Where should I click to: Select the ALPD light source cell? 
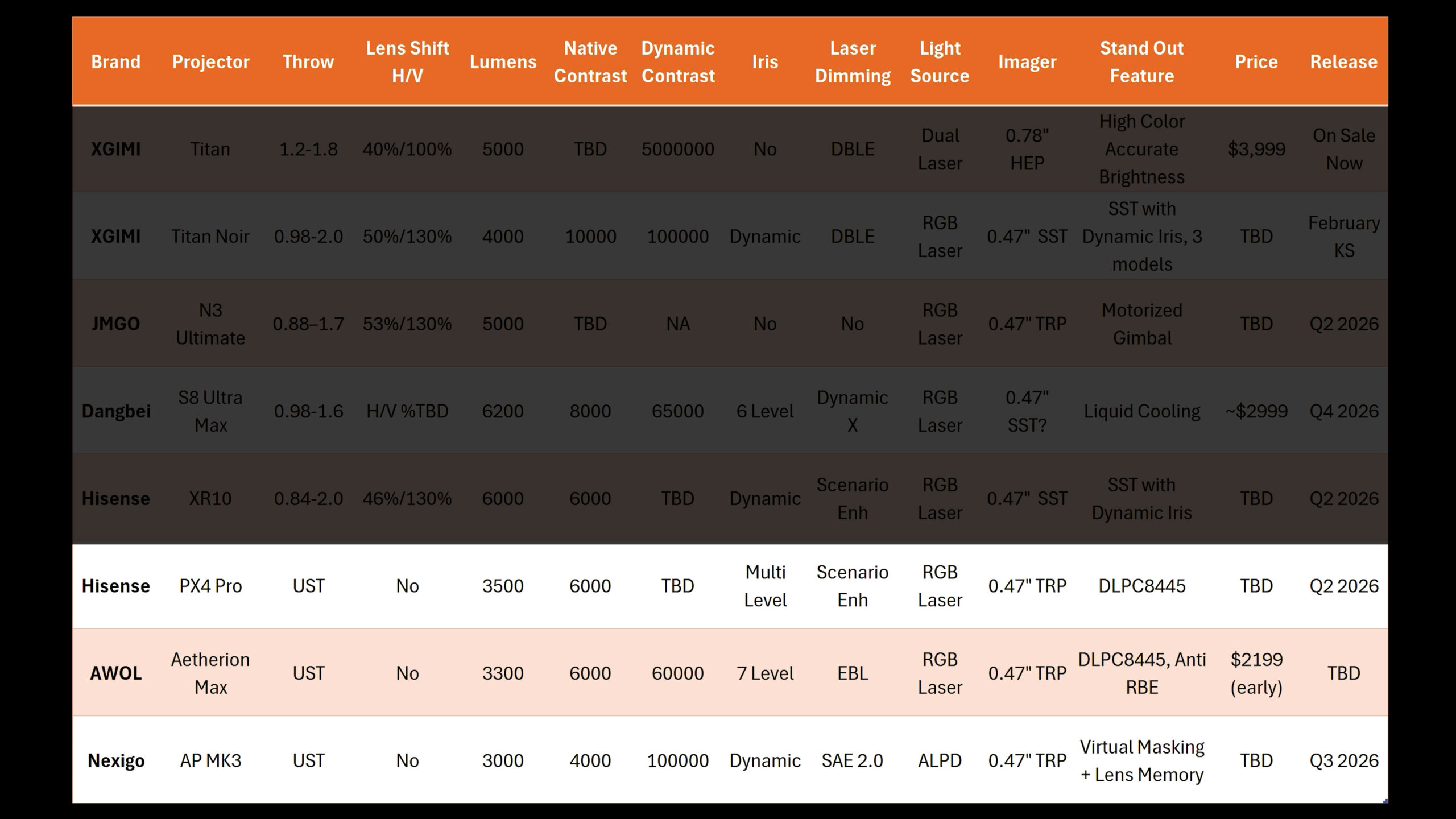click(x=940, y=760)
